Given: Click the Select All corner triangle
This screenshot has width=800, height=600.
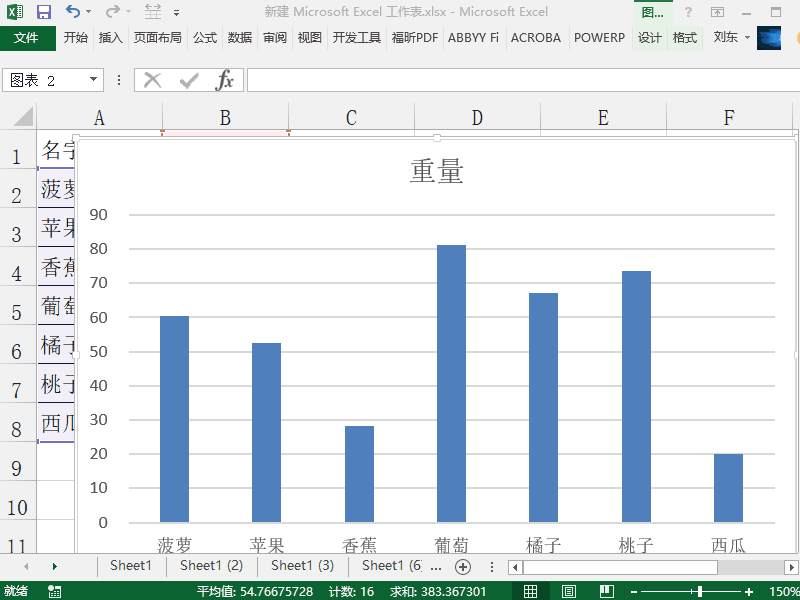Looking at the screenshot, I should (x=20, y=117).
